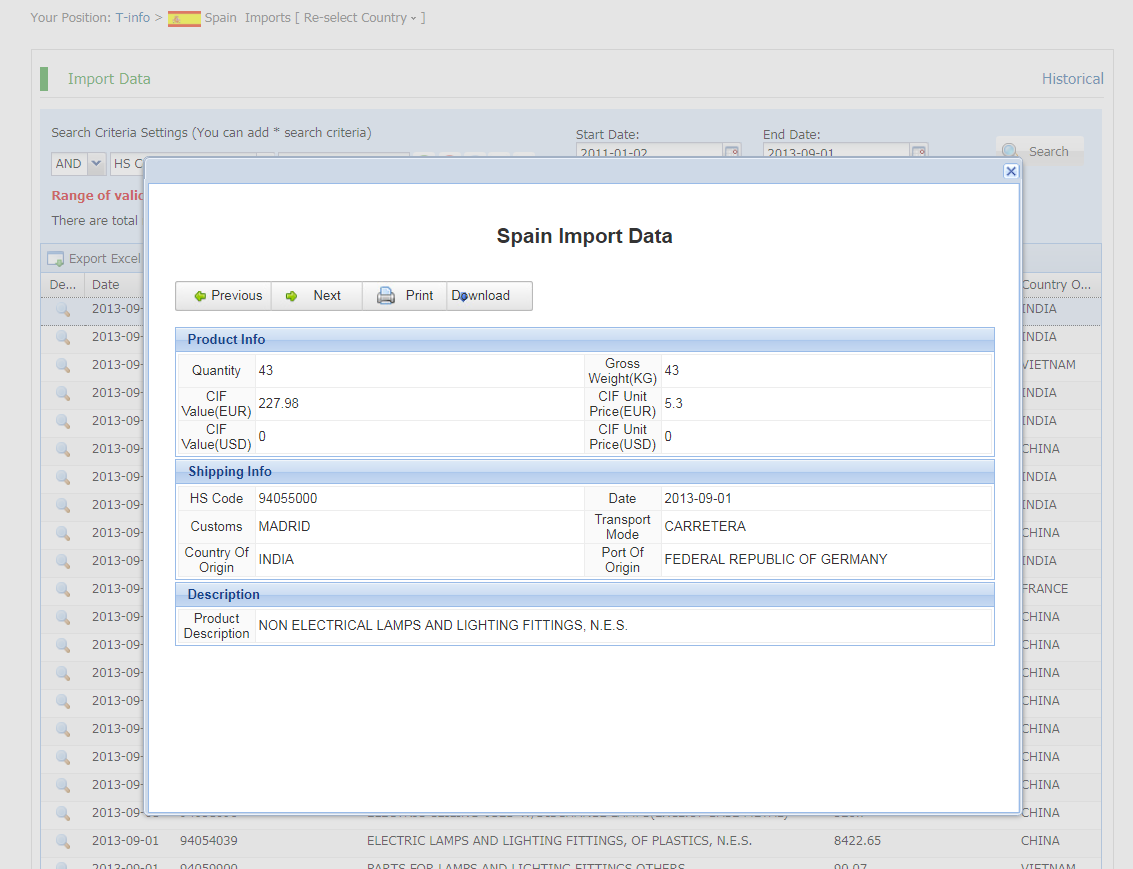This screenshot has width=1133, height=869.
Task: Go to the Next import record
Action: pyautogui.click(x=315, y=296)
